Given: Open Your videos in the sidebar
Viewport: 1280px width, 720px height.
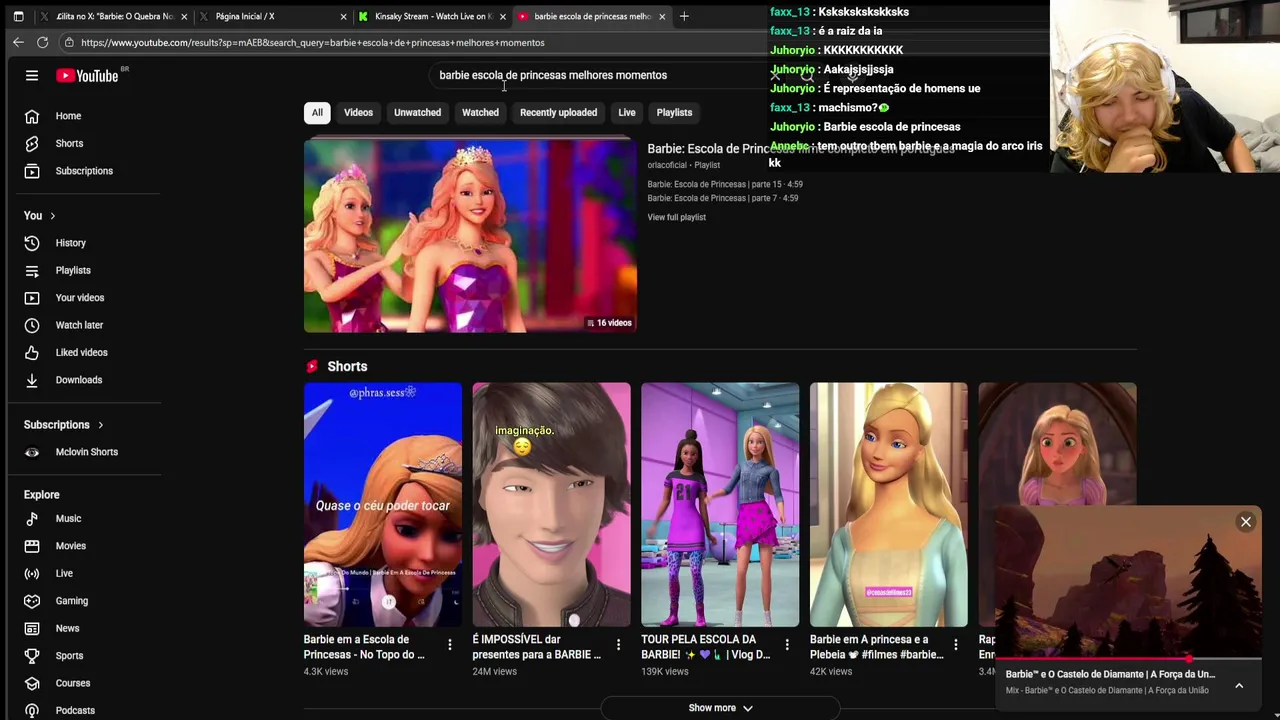Looking at the screenshot, I should tap(80, 298).
